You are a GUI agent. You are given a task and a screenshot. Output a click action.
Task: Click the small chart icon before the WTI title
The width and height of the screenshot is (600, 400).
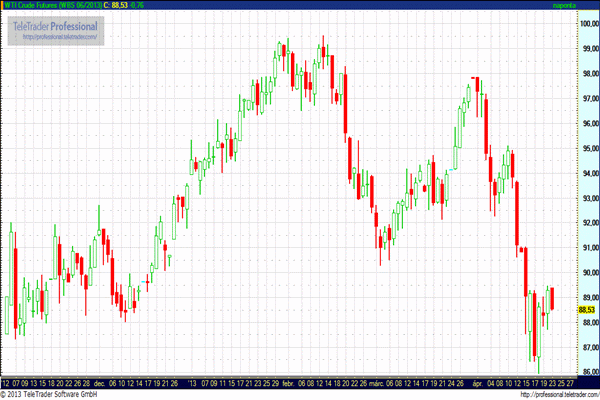point(4,5)
